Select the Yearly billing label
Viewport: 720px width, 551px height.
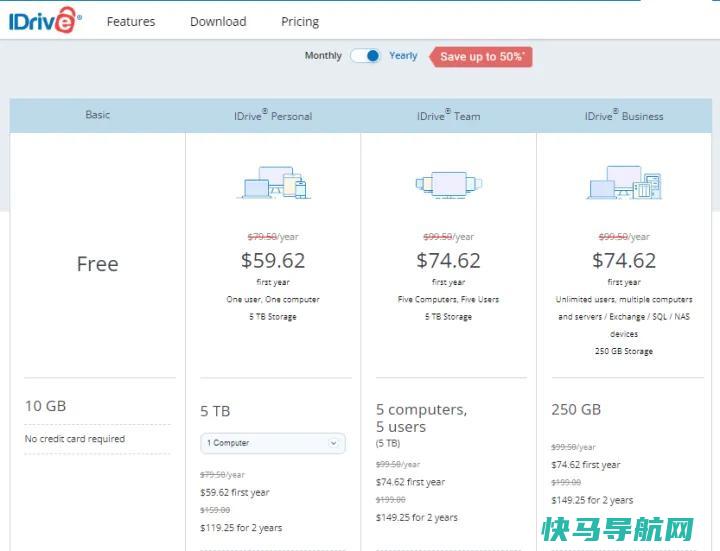[403, 56]
